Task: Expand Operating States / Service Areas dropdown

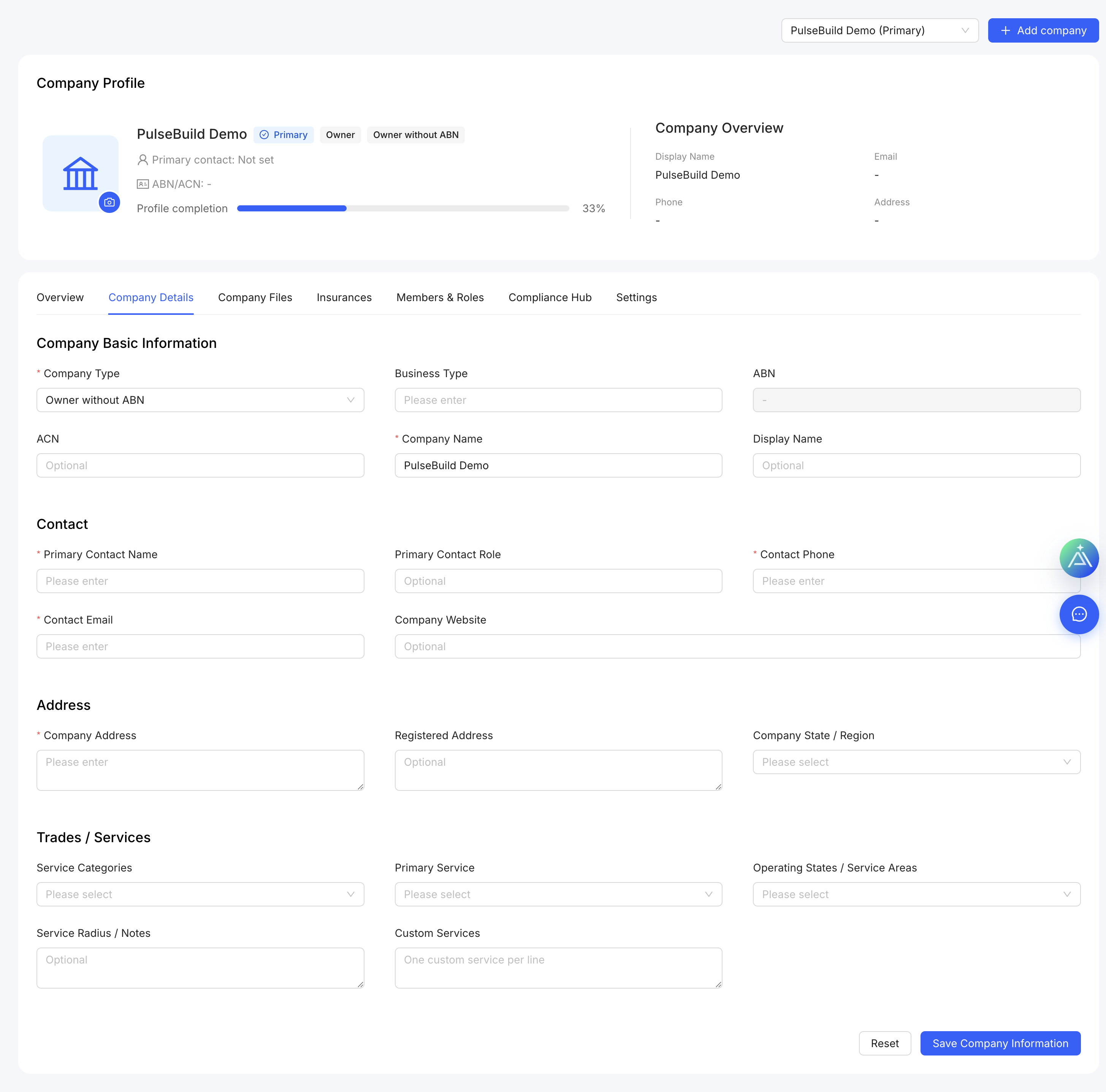Action: (917, 894)
